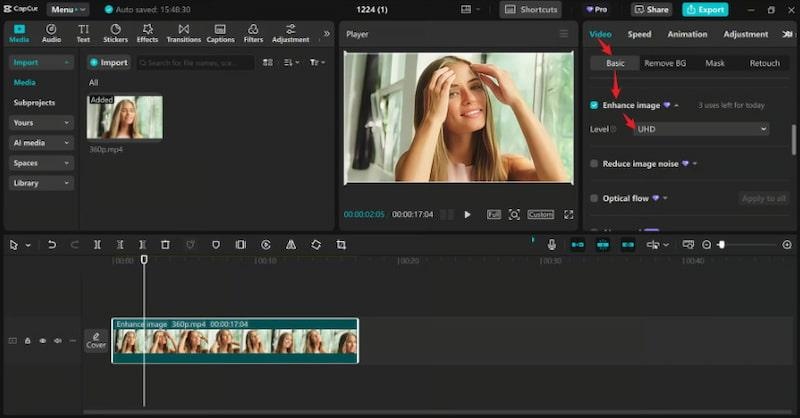Click the player snapshot focus icon
800x418 pixels.
514,214
